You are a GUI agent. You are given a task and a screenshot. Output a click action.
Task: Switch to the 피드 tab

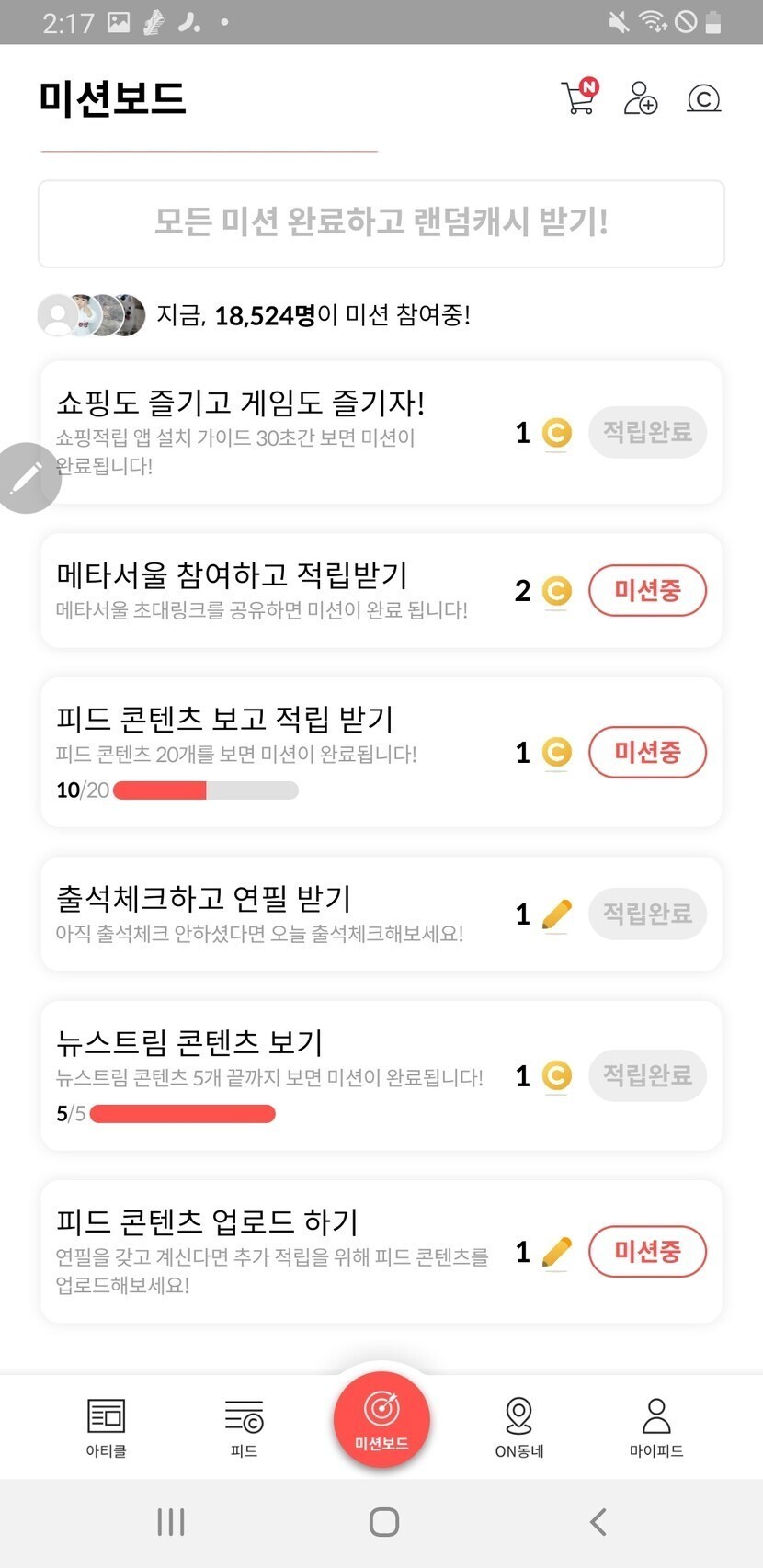(244, 1426)
